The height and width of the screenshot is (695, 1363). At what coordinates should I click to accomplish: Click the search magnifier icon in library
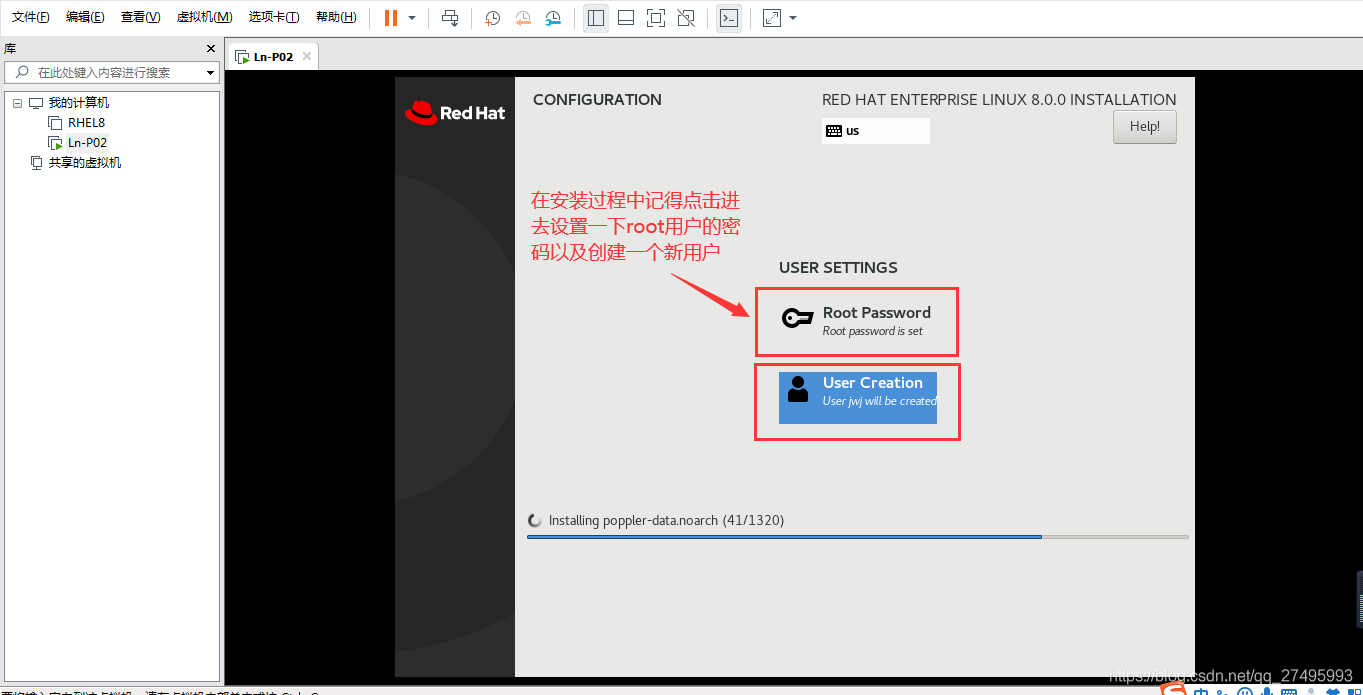[x=22, y=72]
